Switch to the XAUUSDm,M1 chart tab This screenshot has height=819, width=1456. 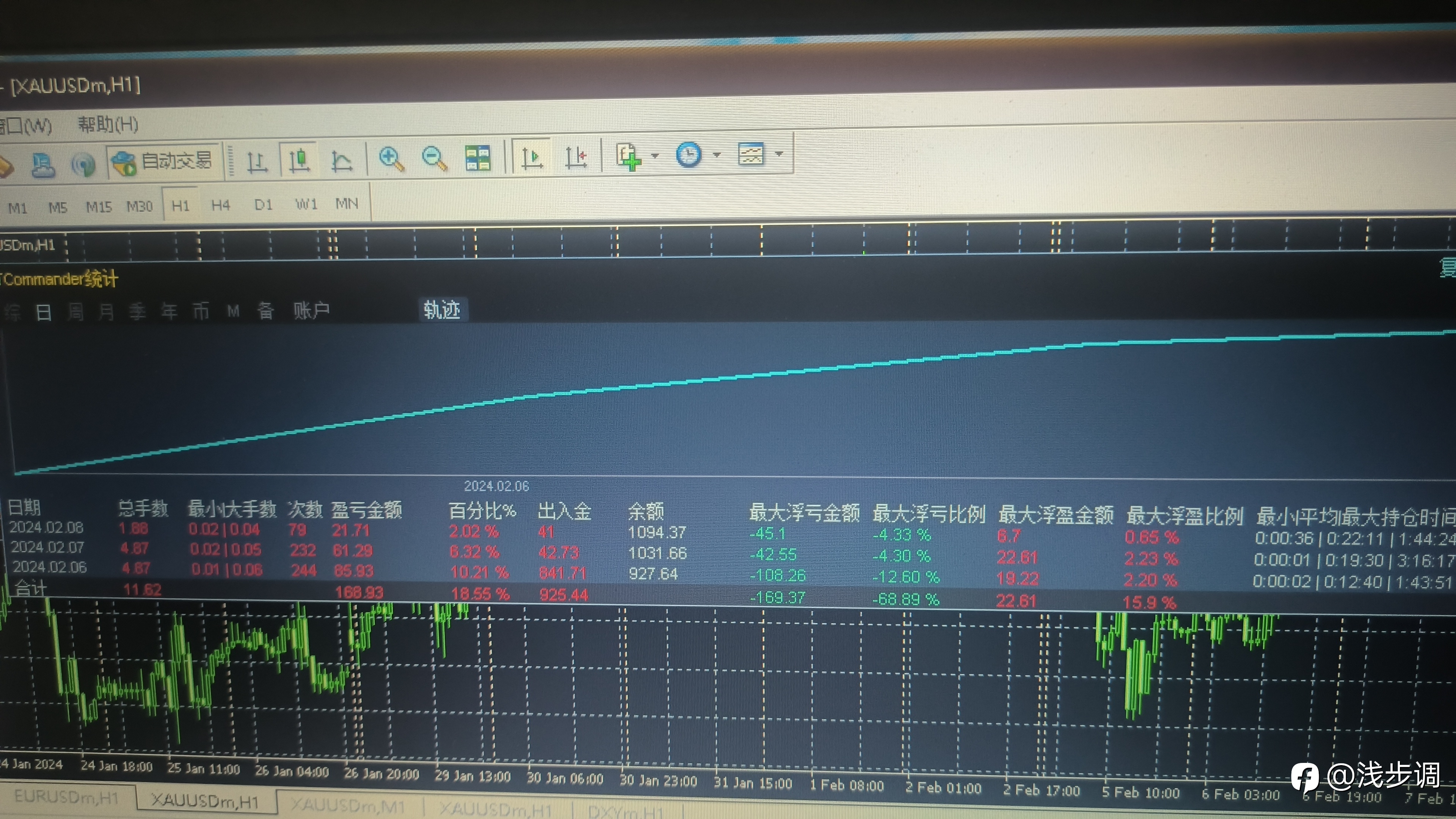[348, 805]
